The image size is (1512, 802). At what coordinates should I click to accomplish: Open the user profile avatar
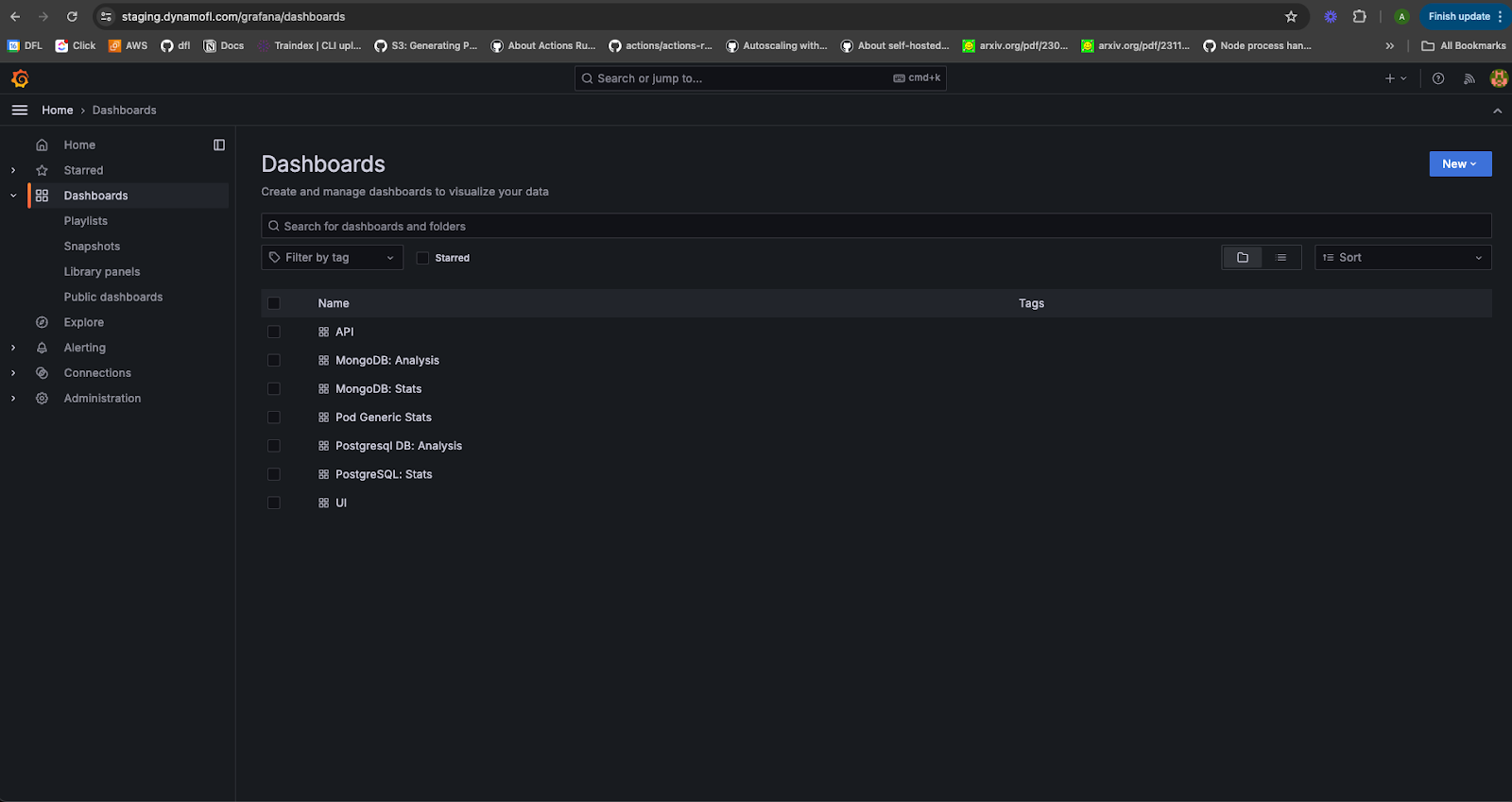pos(1499,78)
